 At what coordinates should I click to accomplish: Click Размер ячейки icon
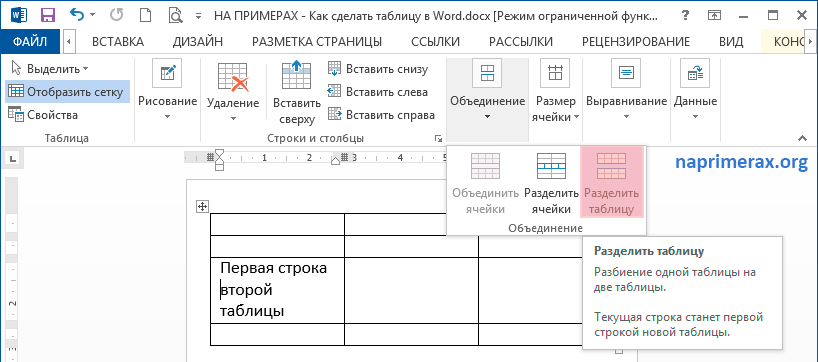[x=555, y=73]
